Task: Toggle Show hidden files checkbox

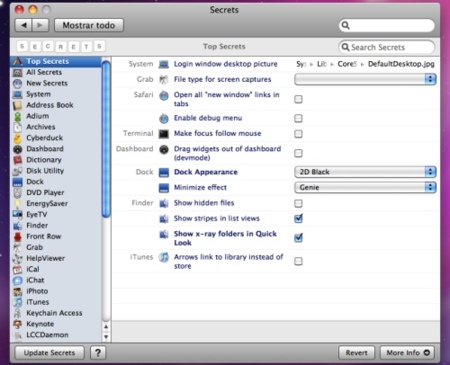Action: tap(298, 204)
